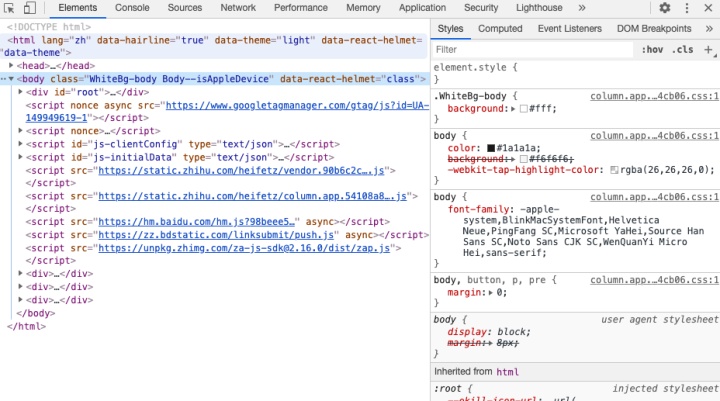Open DevTools settings gear
720x401 pixels.
coord(664,8)
